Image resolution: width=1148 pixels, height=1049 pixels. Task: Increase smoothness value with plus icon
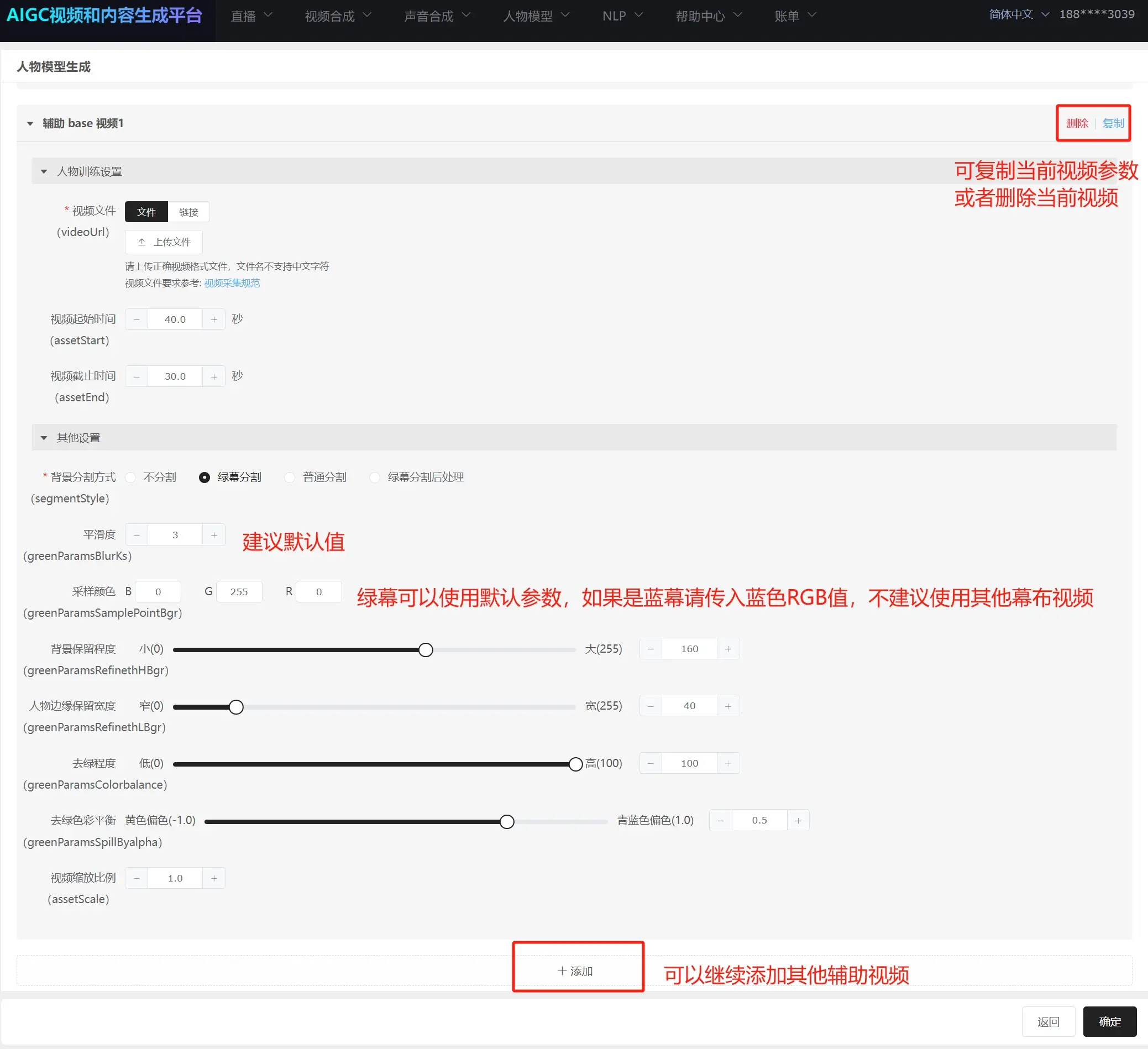(x=214, y=535)
